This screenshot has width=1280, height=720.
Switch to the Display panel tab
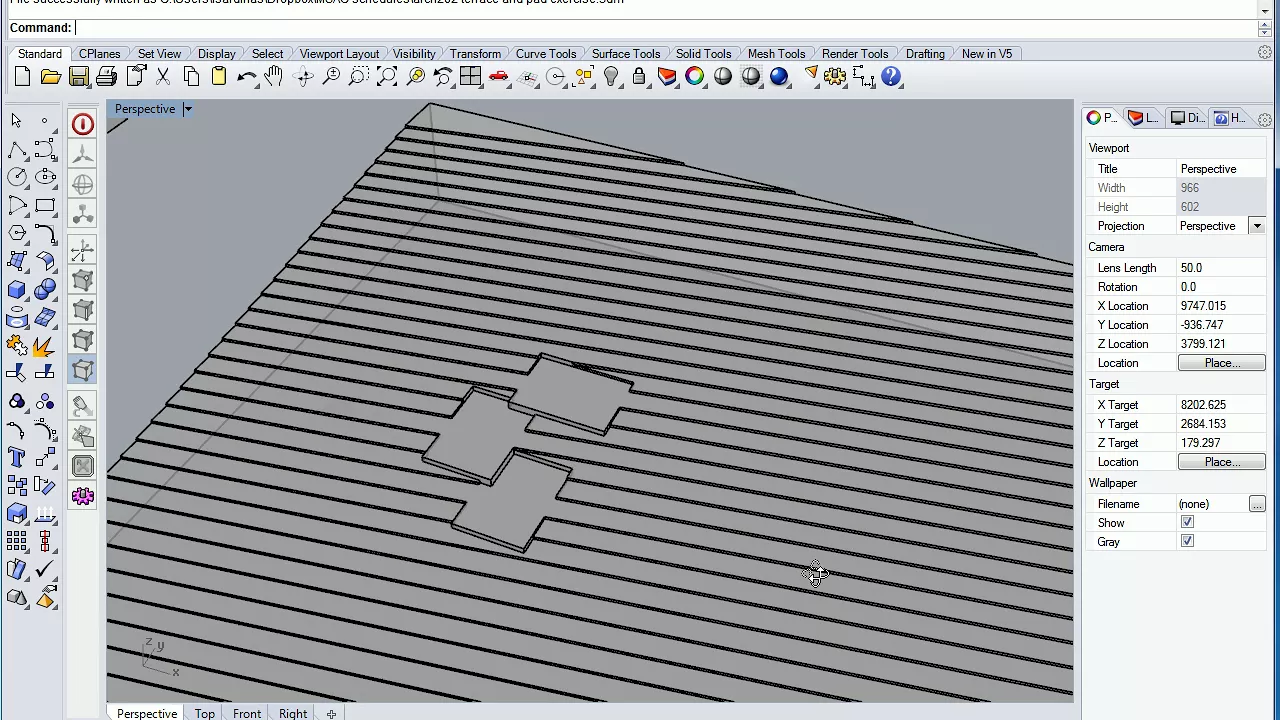(x=1186, y=118)
